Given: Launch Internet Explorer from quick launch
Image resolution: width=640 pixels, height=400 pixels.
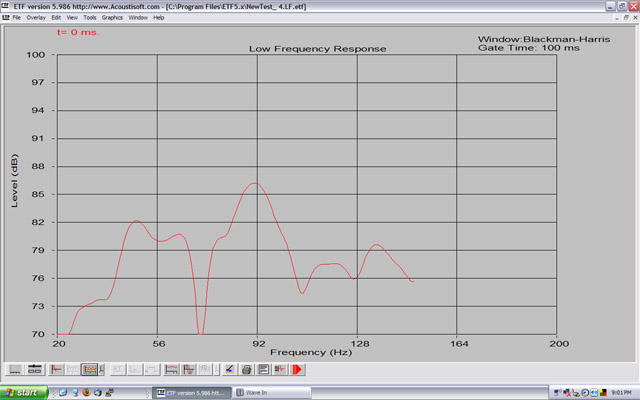Looking at the screenshot, I should click(x=63, y=392).
